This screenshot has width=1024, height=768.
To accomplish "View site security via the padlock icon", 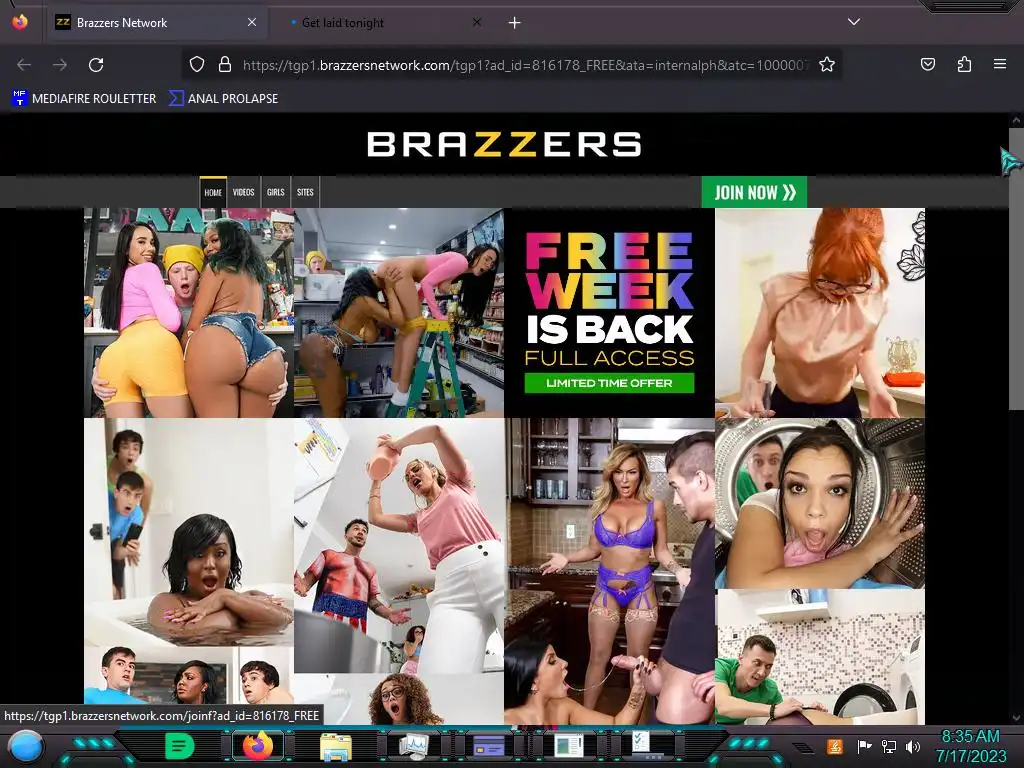I will click(x=225, y=64).
